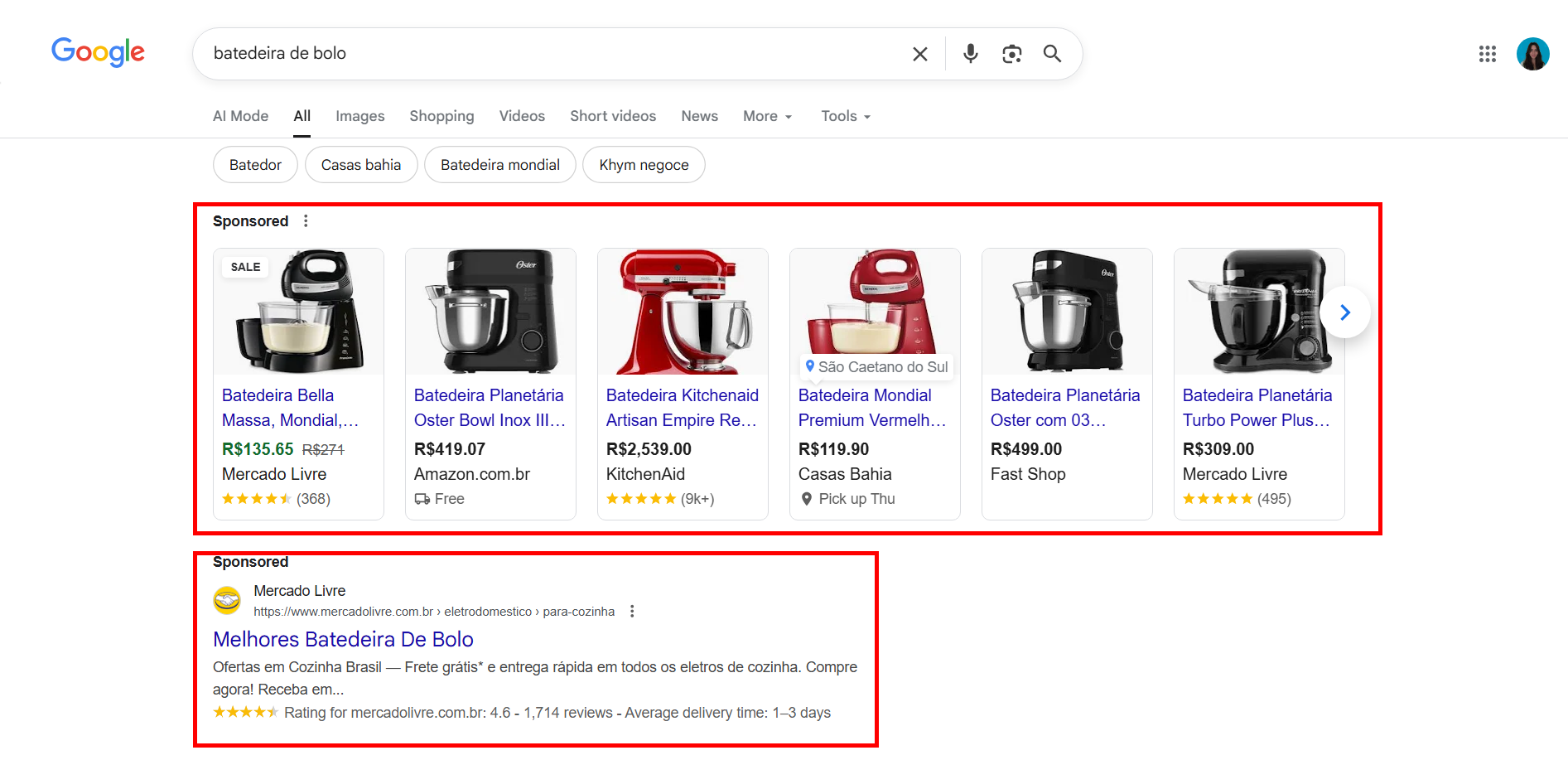The width and height of the screenshot is (1568, 760).
Task: Click the search magnifier icon
Action: pyautogui.click(x=1052, y=53)
